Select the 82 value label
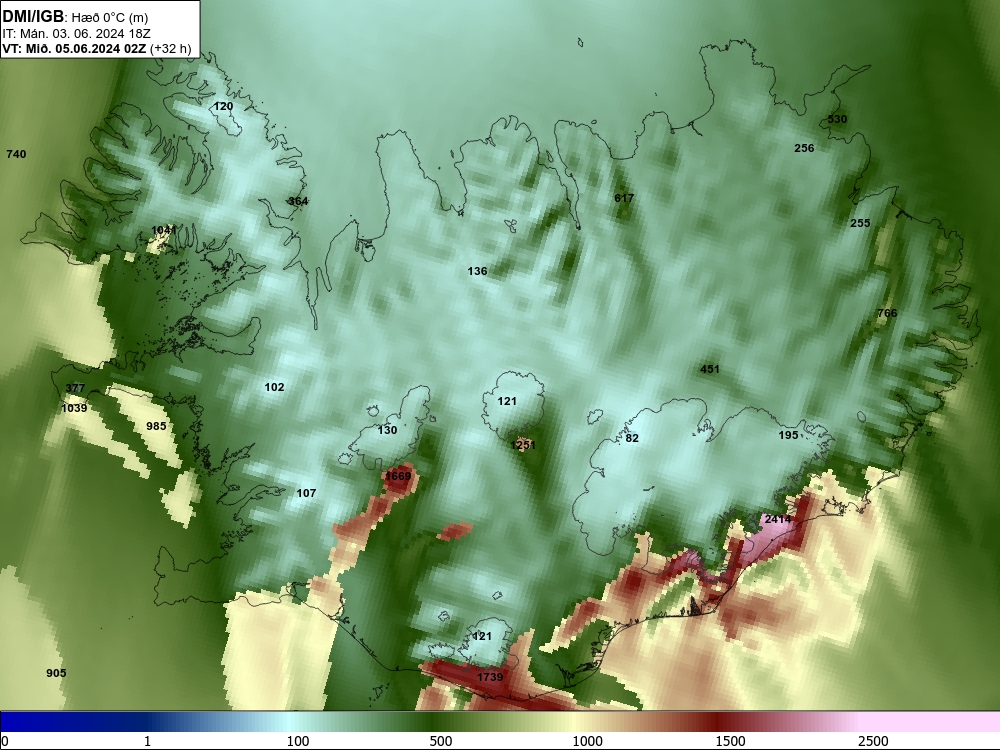This screenshot has width=1000, height=750. point(632,438)
